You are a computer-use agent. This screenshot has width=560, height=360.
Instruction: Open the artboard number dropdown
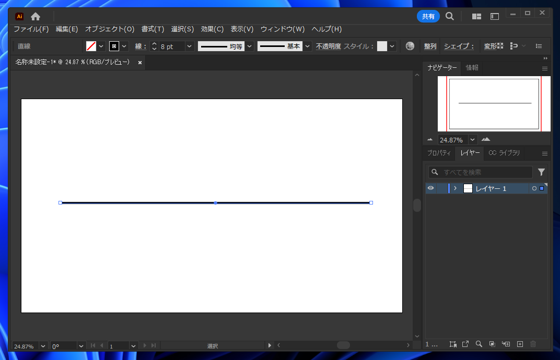coord(134,346)
